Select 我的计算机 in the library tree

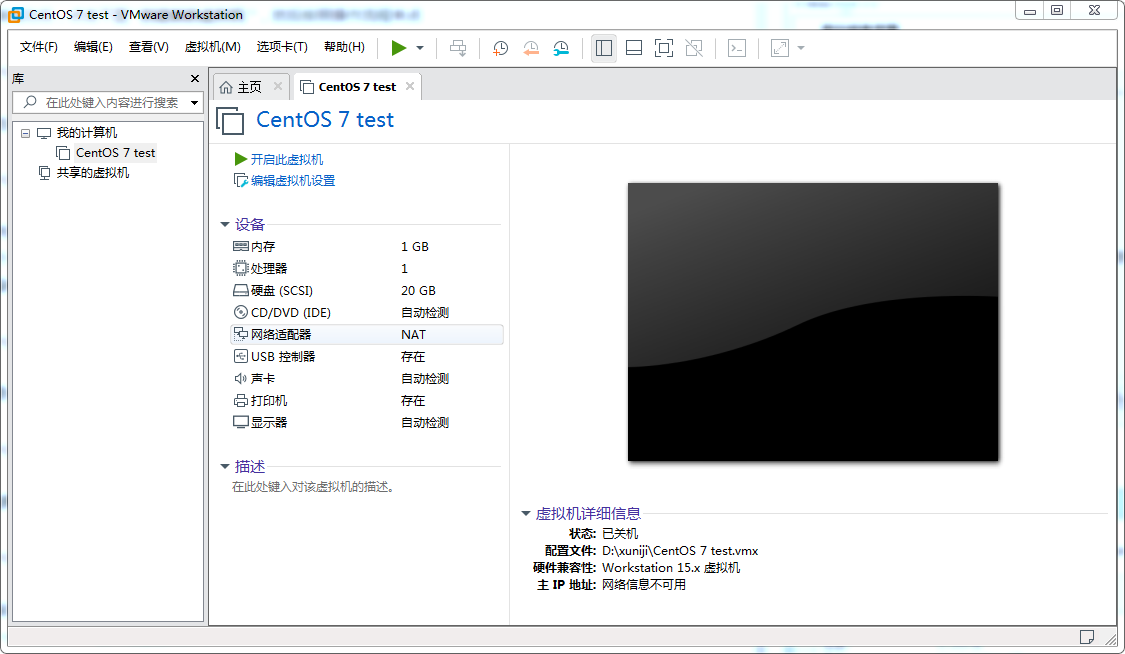coord(87,133)
